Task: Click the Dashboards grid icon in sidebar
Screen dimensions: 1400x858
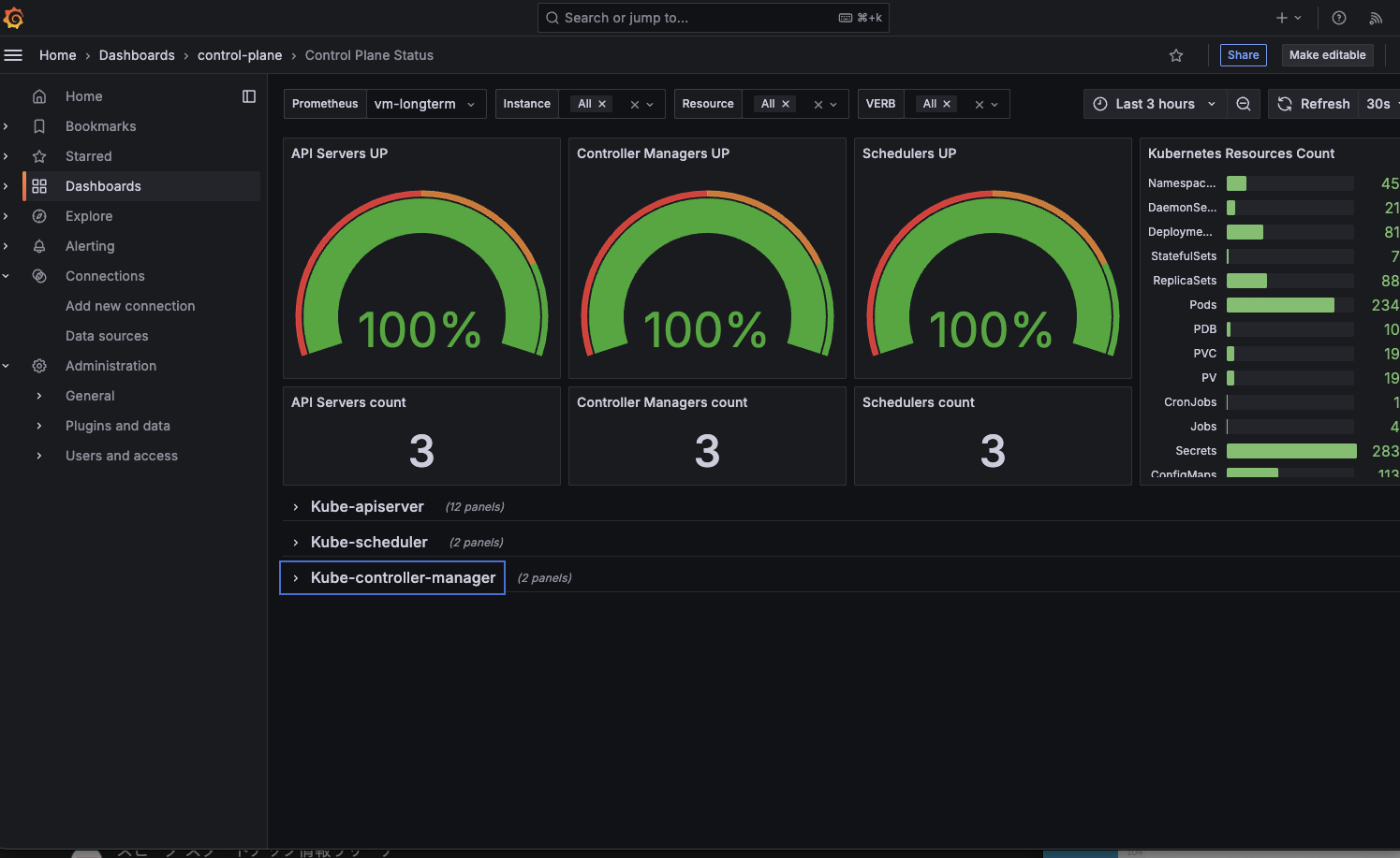Action: (39, 186)
